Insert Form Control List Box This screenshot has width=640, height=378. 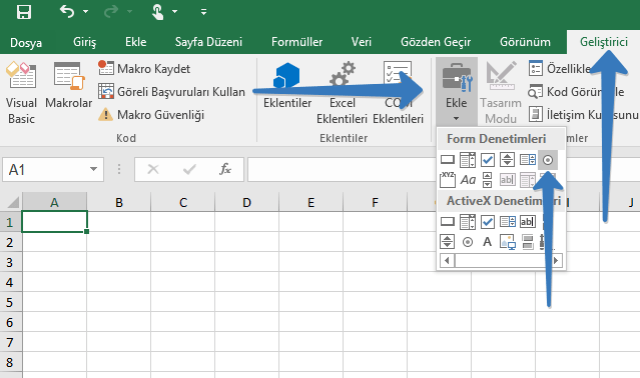(527, 160)
